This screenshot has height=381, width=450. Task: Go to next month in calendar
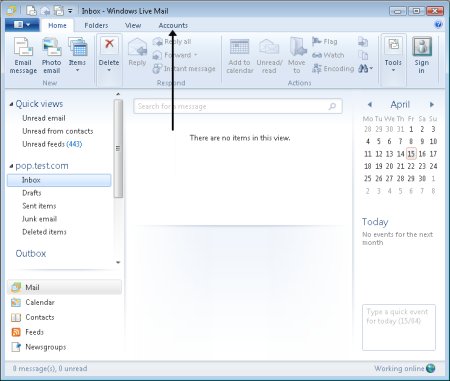pyautogui.click(x=432, y=105)
